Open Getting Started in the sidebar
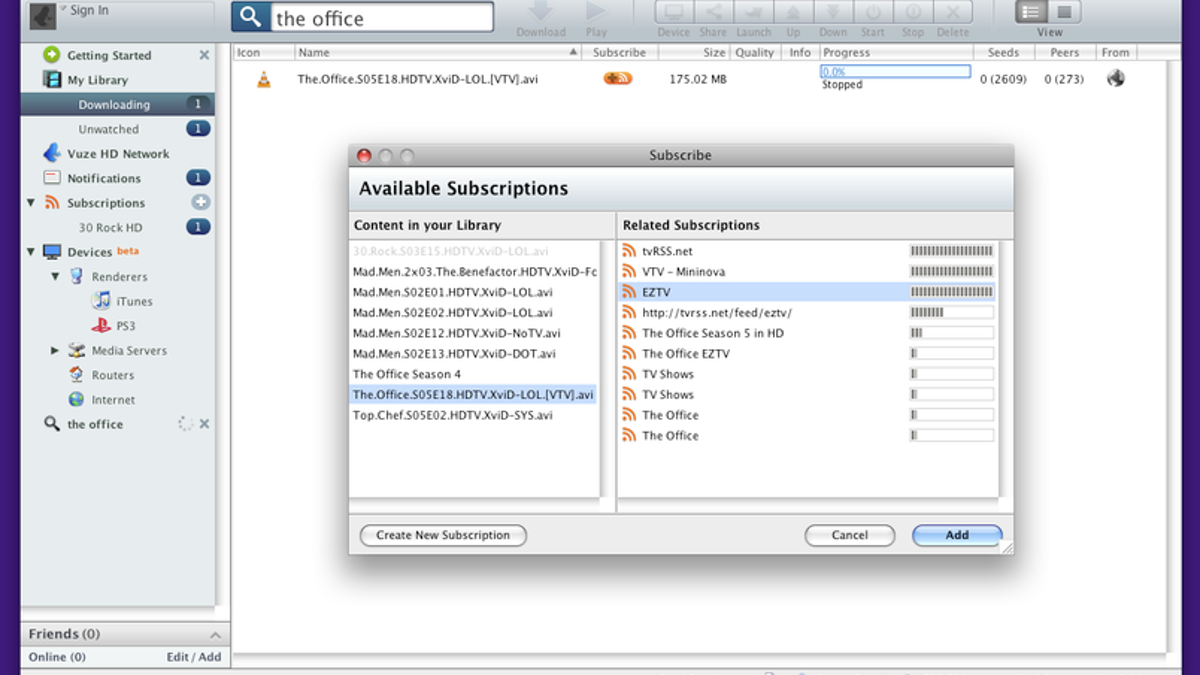Viewport: 1200px width, 675px height. [109, 56]
